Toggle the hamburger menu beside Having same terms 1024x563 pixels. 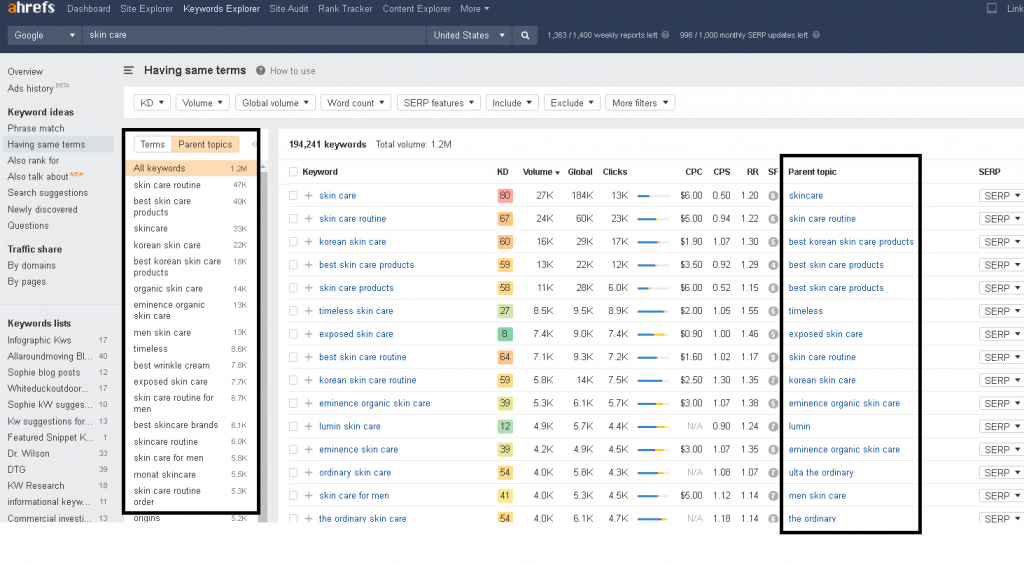click(129, 70)
